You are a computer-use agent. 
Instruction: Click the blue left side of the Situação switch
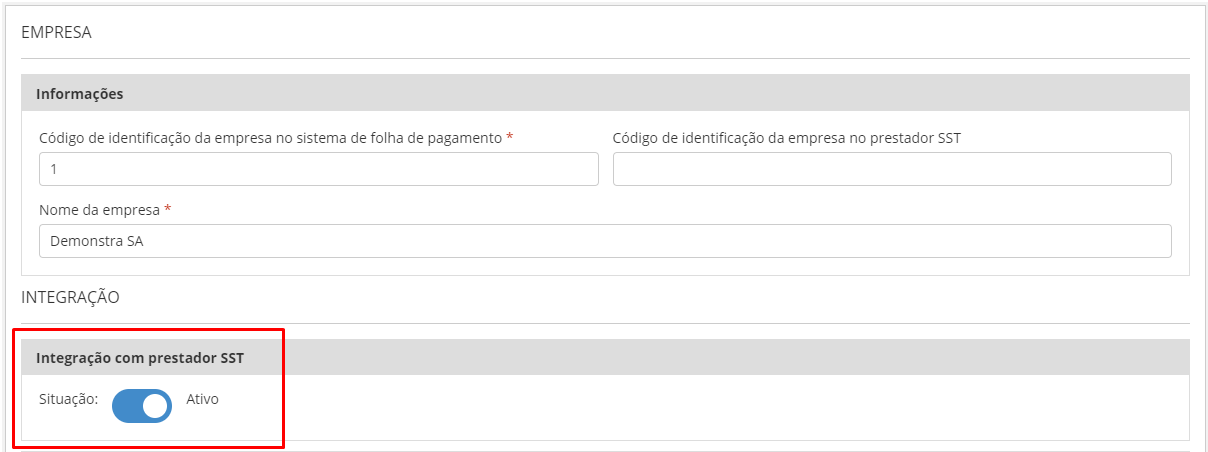point(127,405)
